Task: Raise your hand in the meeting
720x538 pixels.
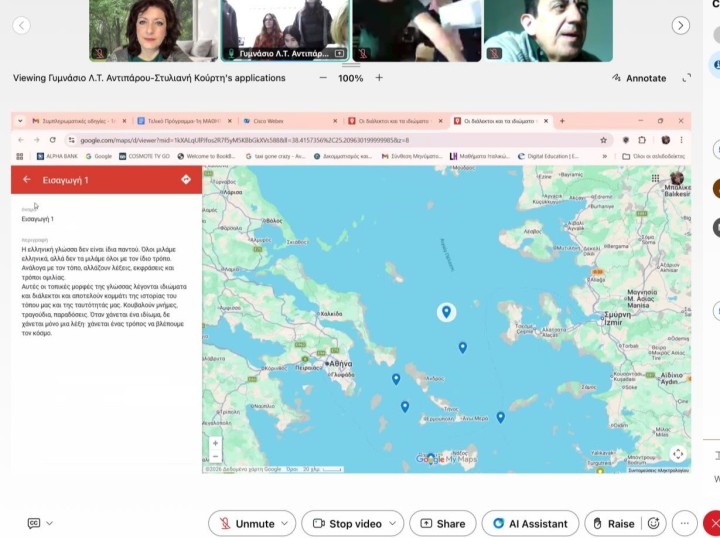Action: tap(611, 523)
